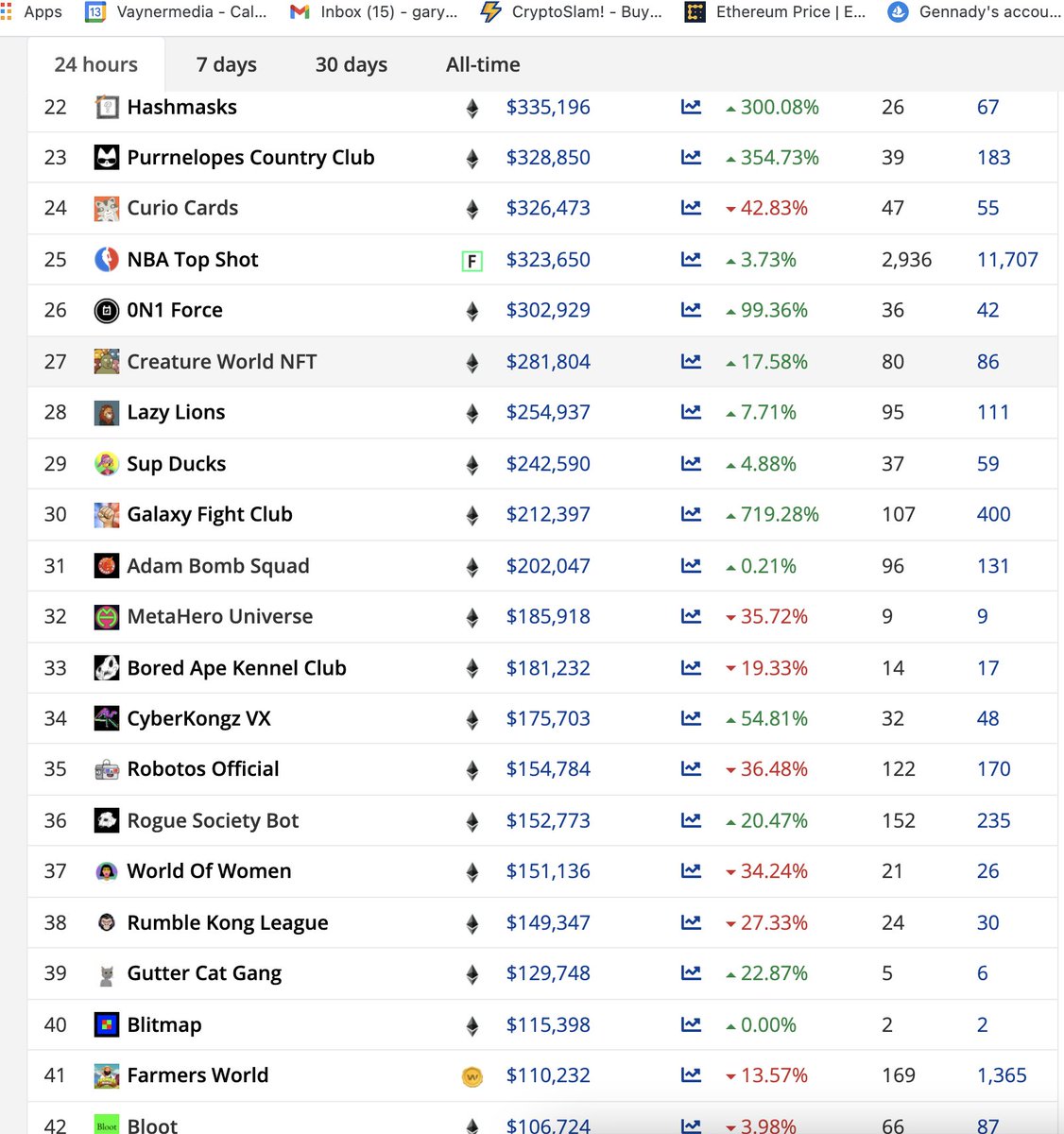Screen dimensions: 1064x1134
Task: Click the $335,196 sales value
Action: click(548, 108)
